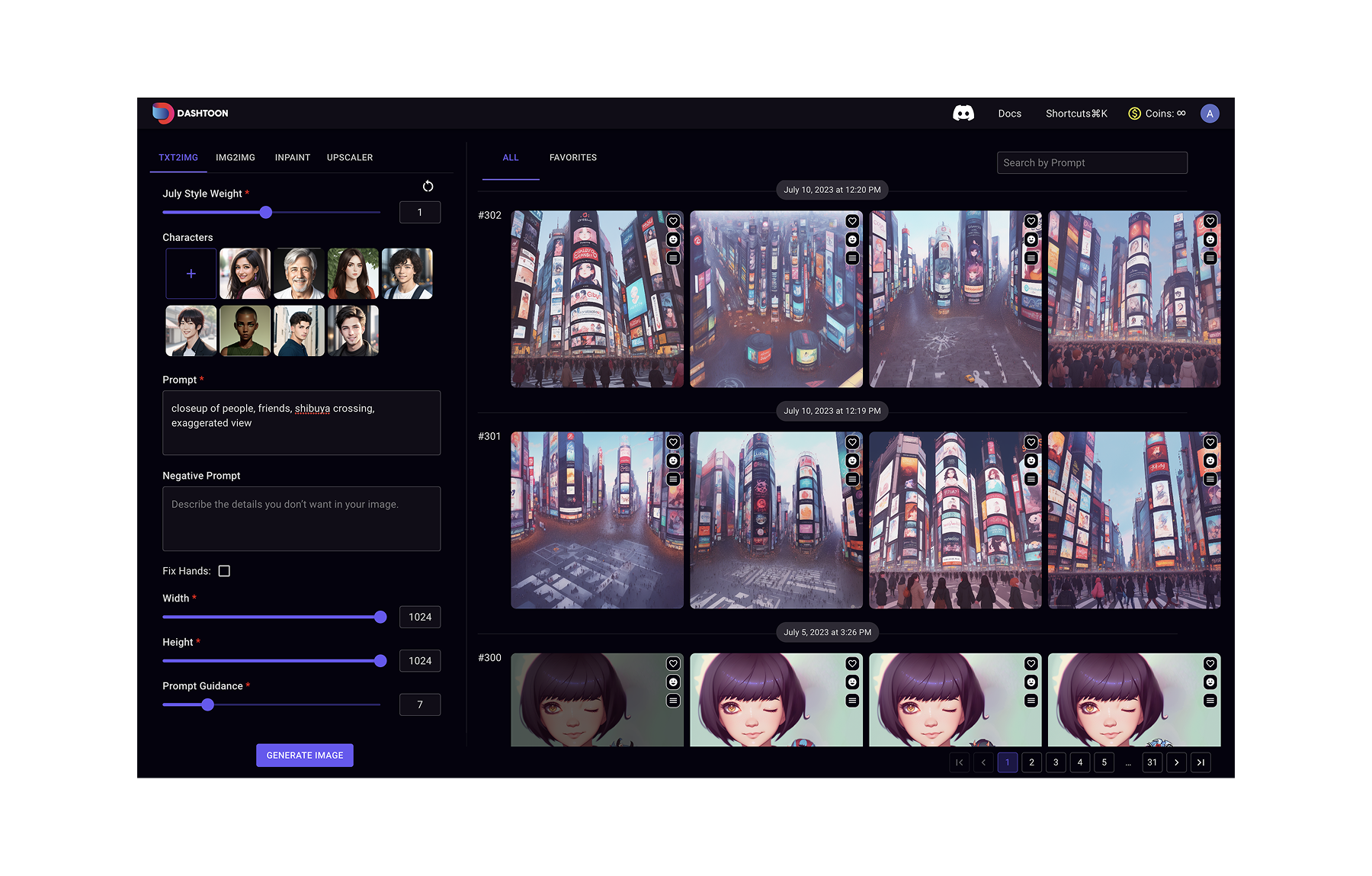Screen dimensions: 1372x876
Task: Favorite the fourth image in batch #302
Action: point(1210,221)
